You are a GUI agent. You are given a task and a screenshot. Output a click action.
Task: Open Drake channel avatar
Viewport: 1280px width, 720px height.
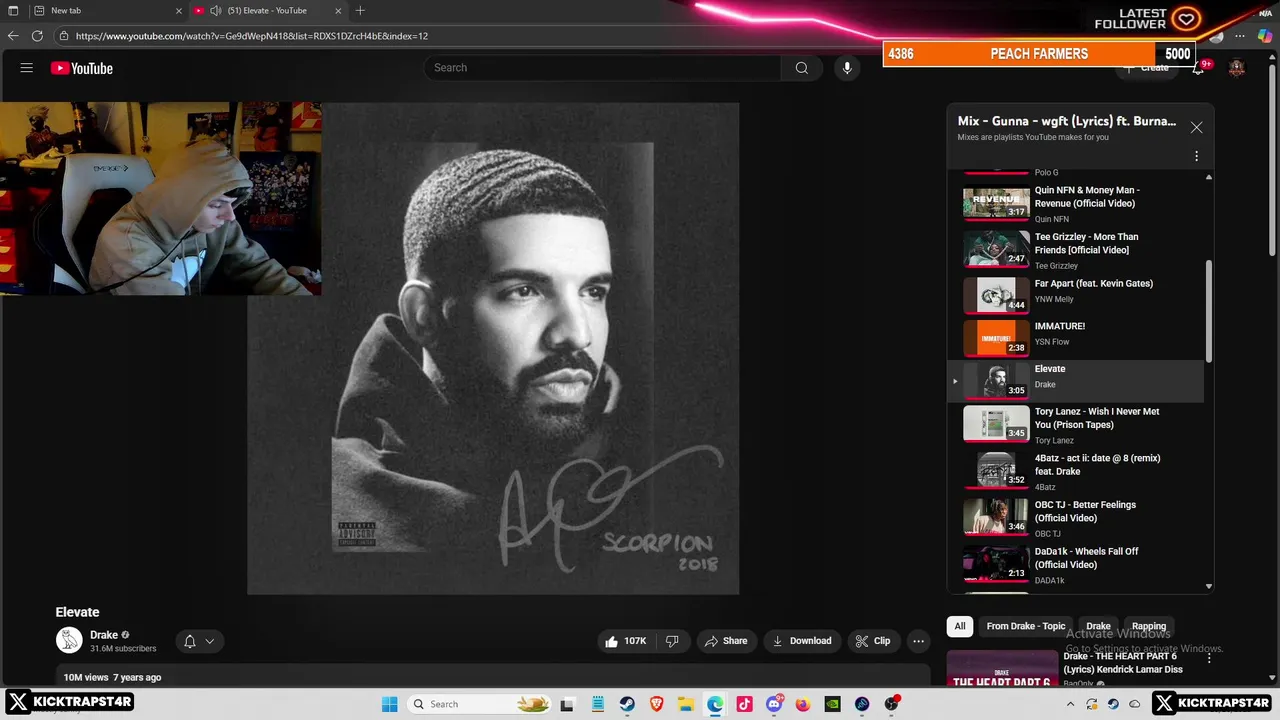click(x=69, y=640)
